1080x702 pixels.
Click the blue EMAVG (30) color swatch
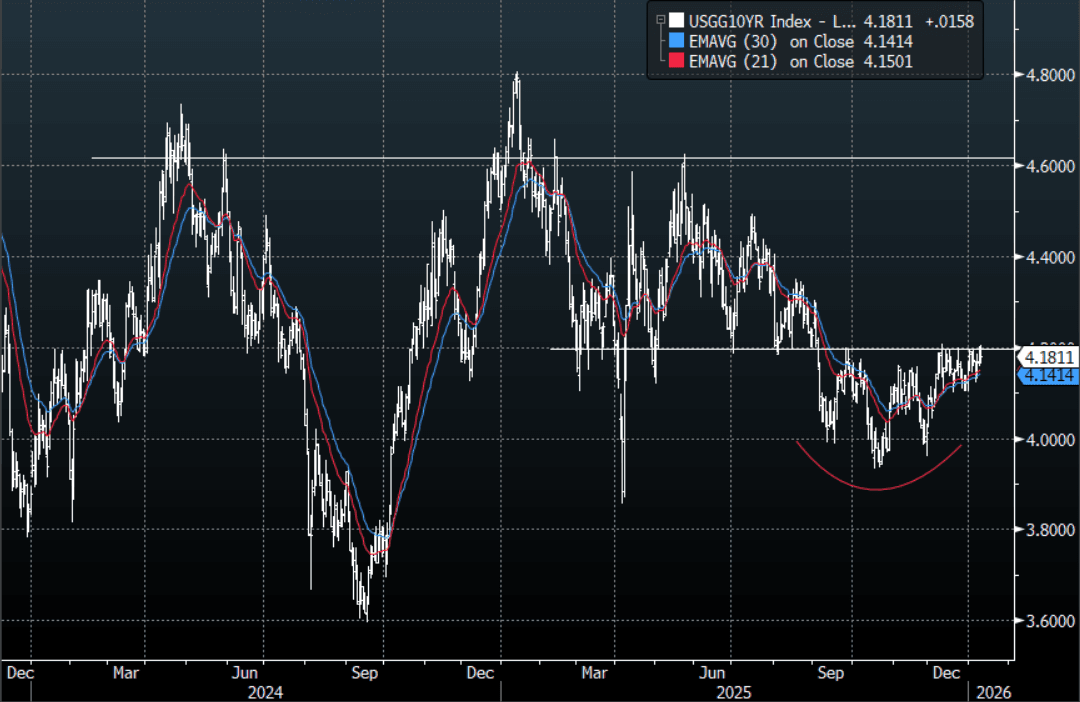677,42
